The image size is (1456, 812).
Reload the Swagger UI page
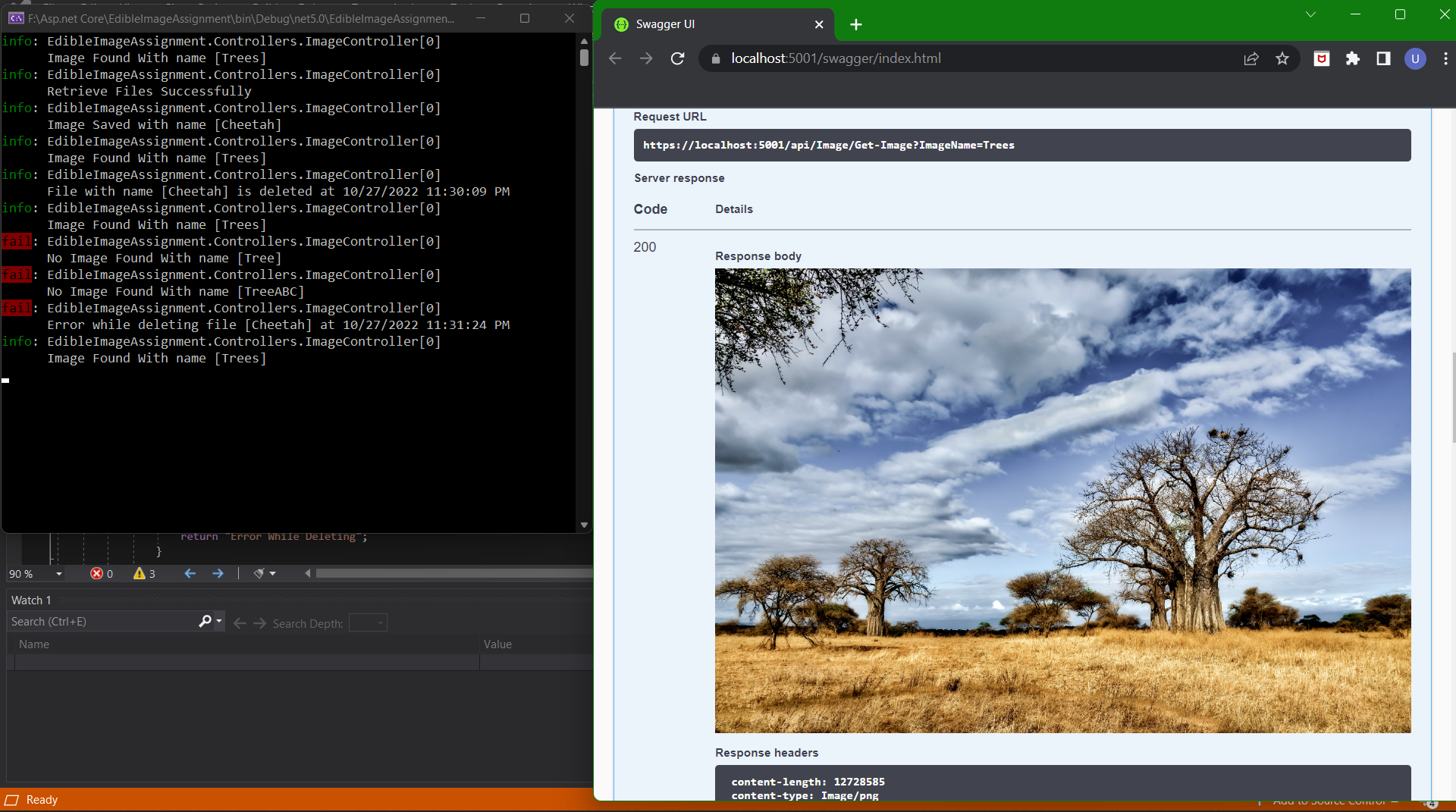coord(677,58)
